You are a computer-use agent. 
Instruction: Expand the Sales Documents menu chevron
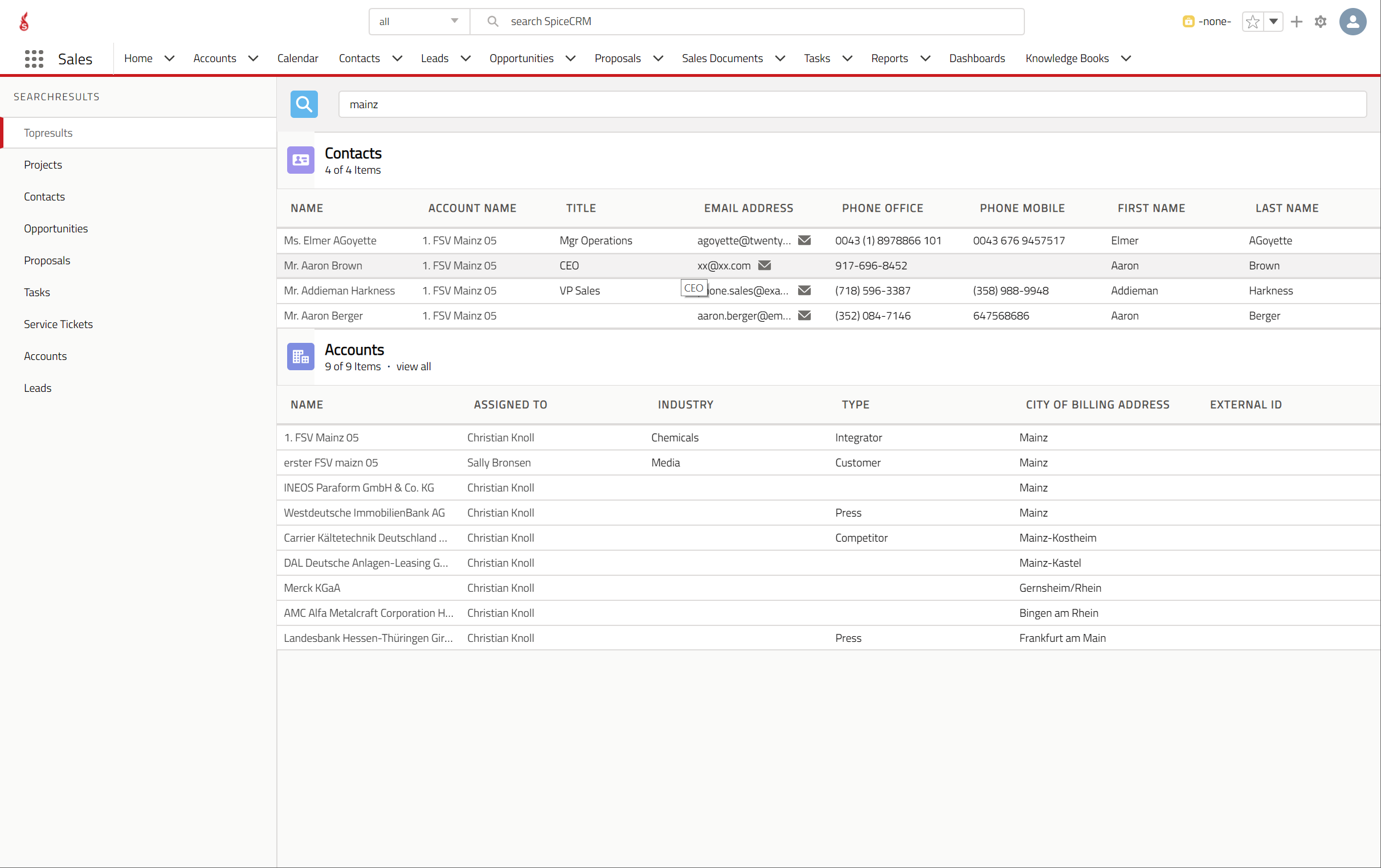point(780,59)
